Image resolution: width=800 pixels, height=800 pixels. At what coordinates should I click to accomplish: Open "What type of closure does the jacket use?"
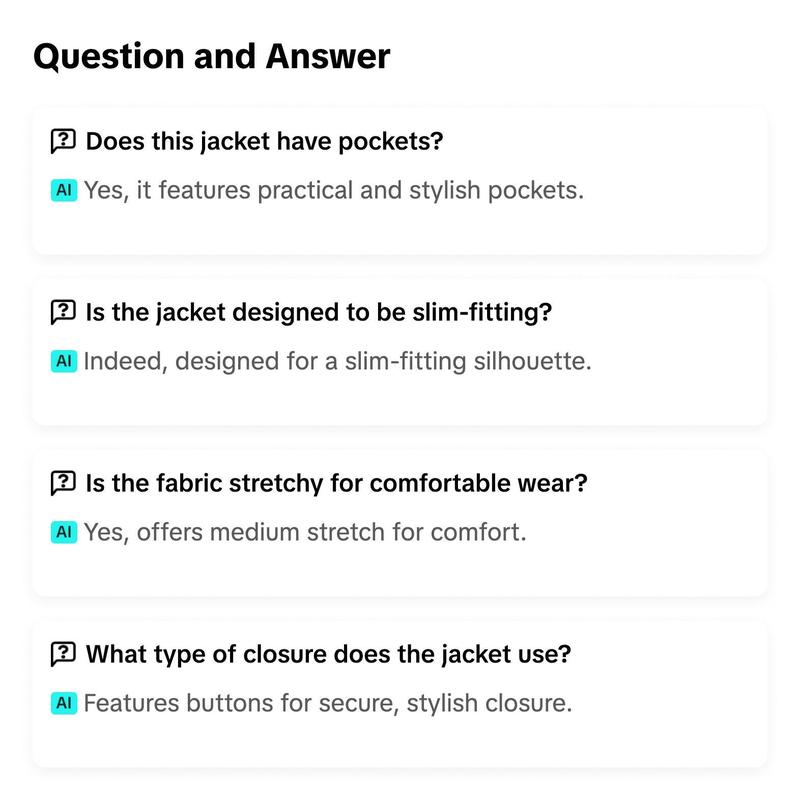[x=328, y=654]
